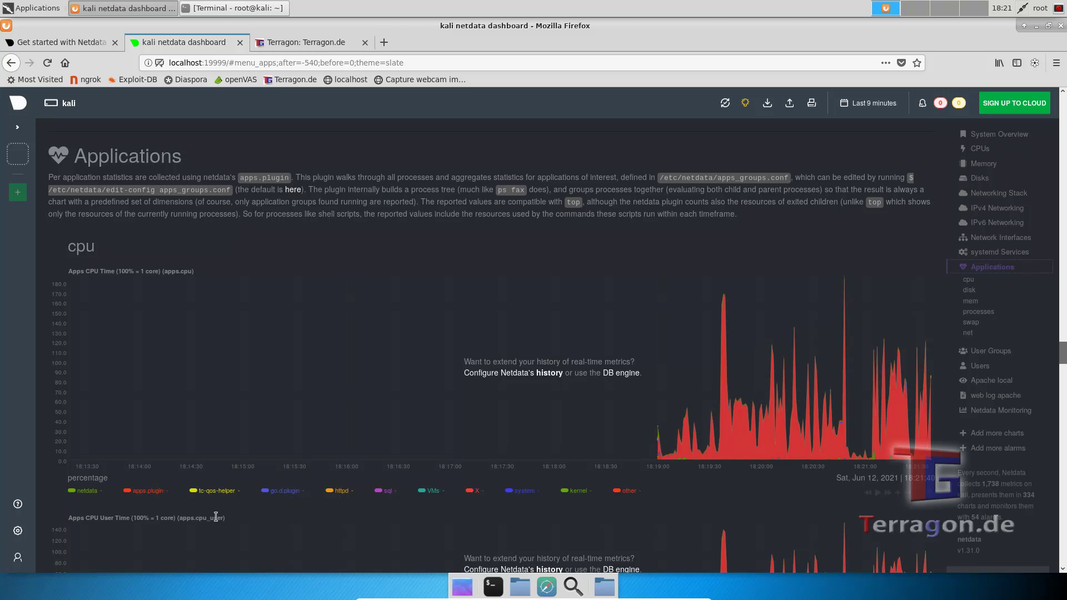The image size is (1067, 600).
Task: Open Firefox Library icon
Action: [999, 63]
